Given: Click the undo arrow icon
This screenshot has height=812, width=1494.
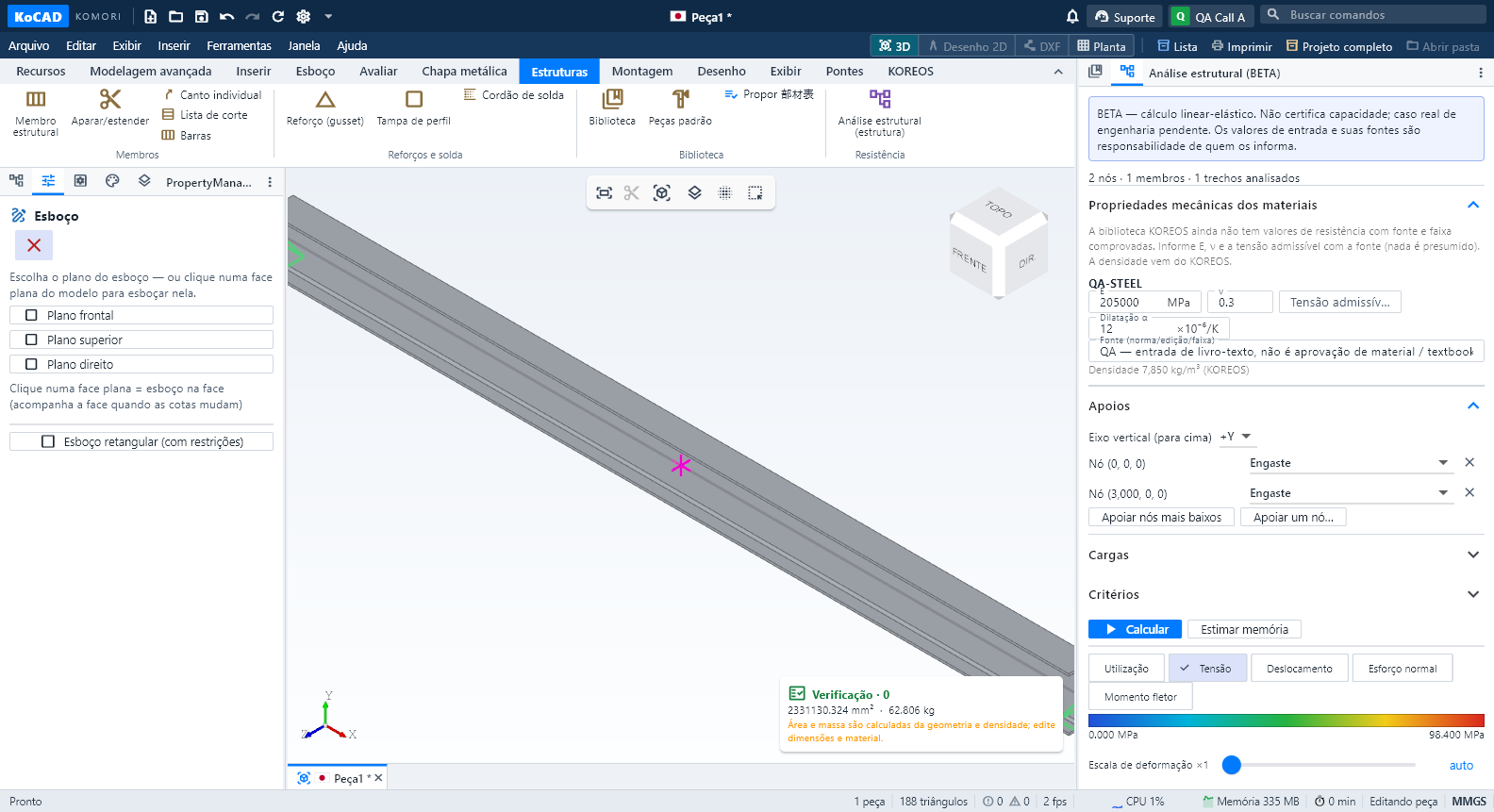Looking at the screenshot, I should [x=226, y=16].
